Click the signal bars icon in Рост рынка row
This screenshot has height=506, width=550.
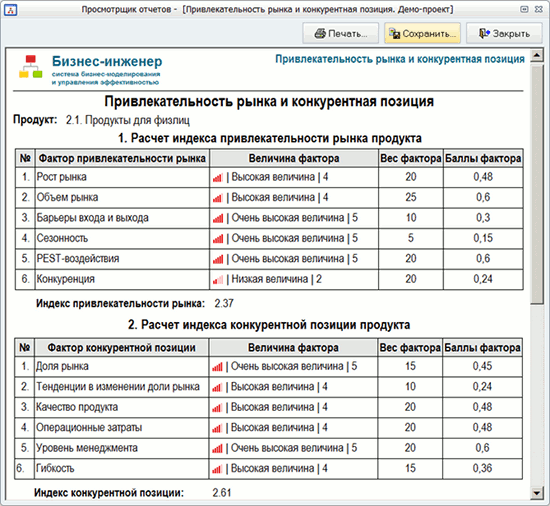coord(218,178)
